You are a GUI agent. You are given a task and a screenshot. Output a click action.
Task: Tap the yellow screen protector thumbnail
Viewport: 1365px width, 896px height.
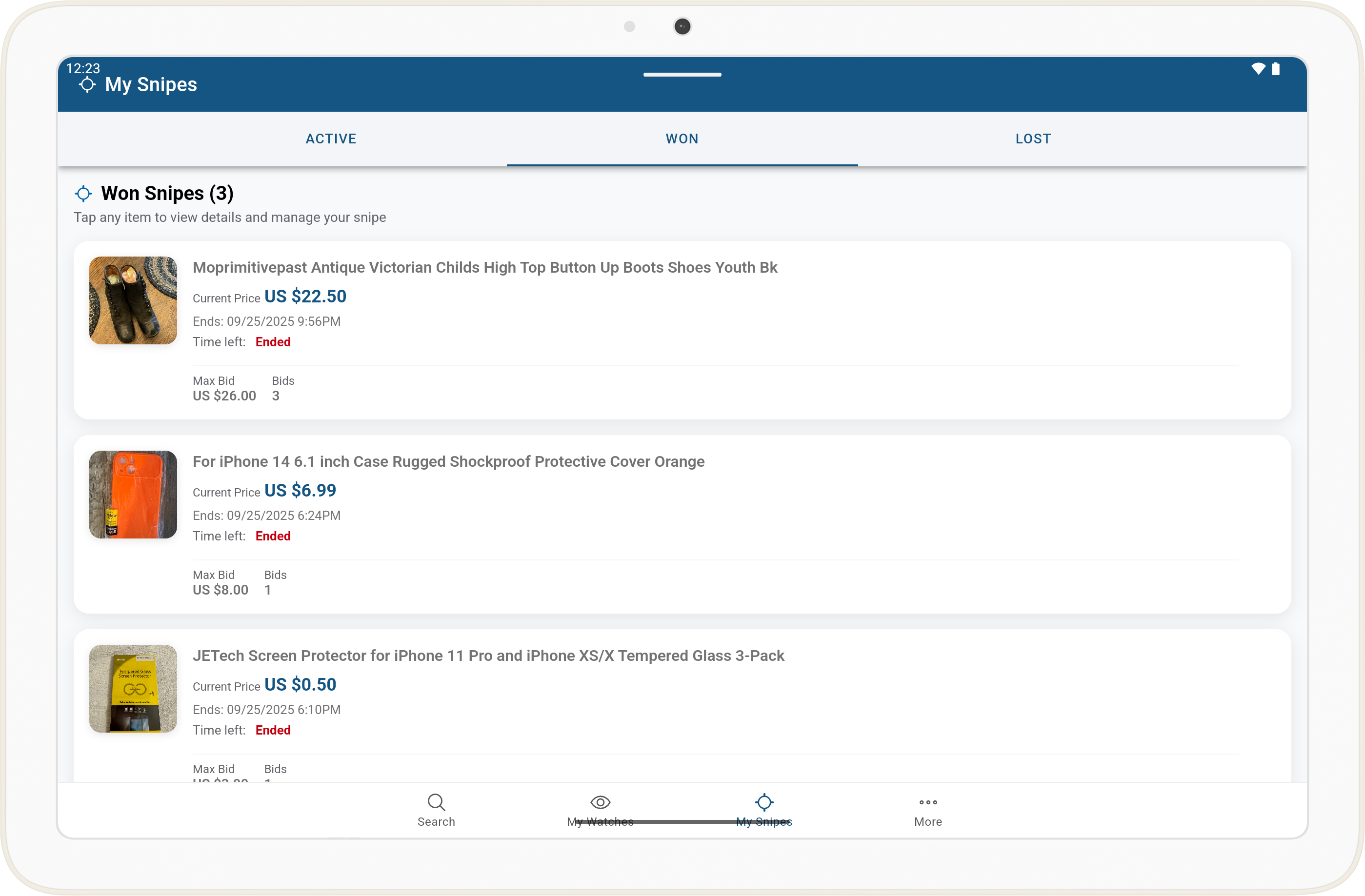pyautogui.click(x=133, y=689)
